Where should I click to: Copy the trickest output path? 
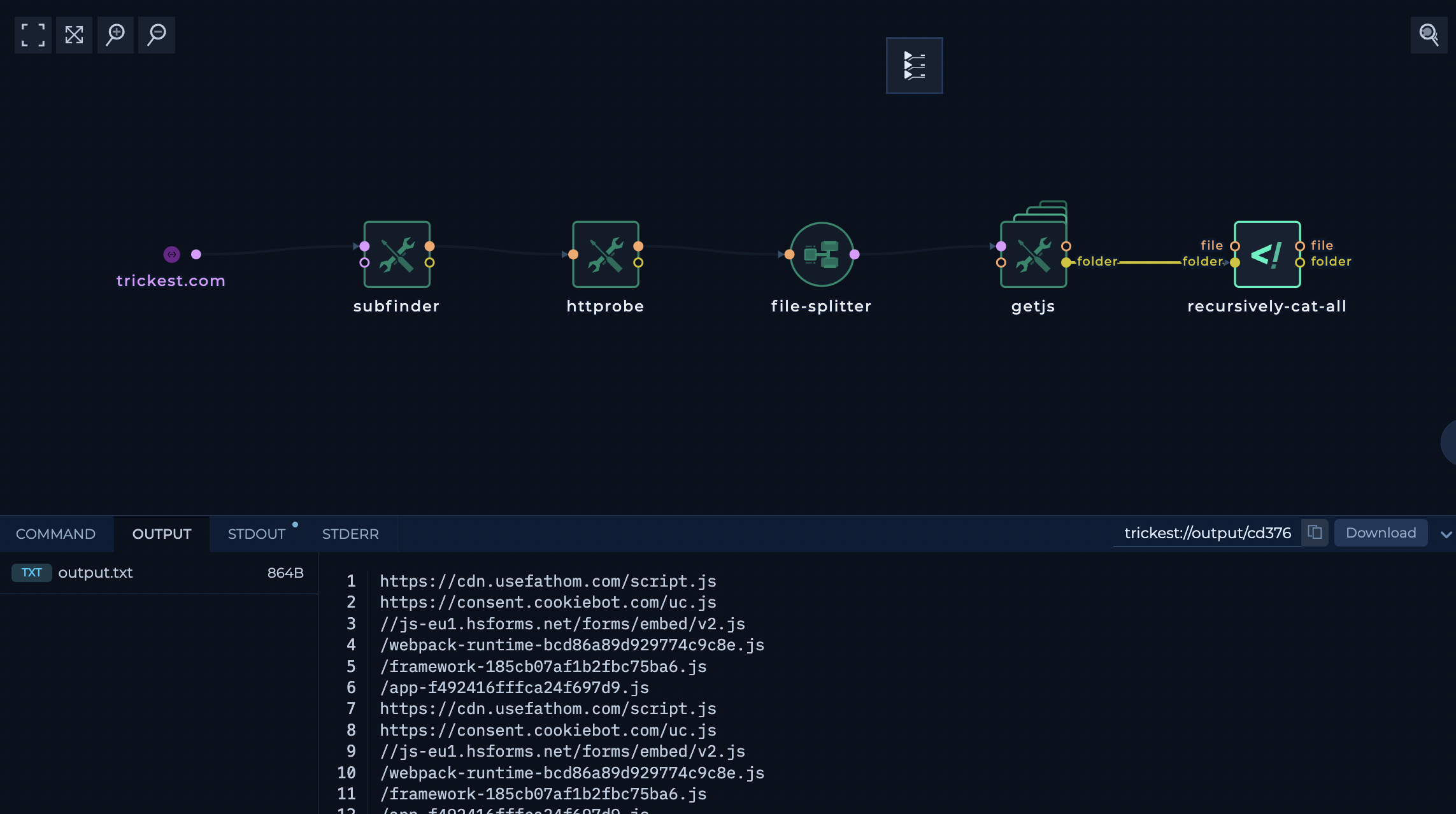1315,532
